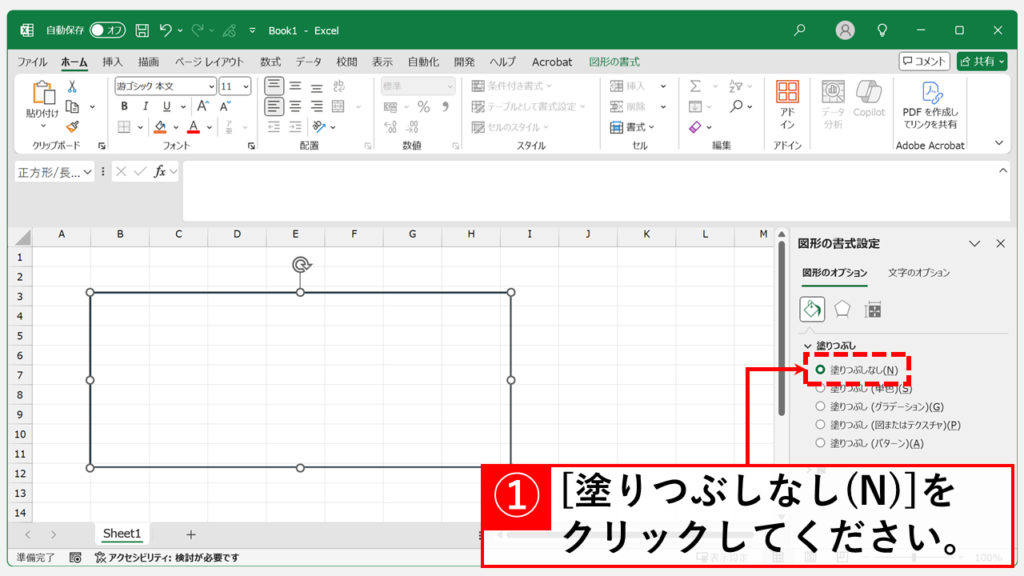Image resolution: width=1024 pixels, height=576 pixels.
Task: Open Size & Properties icon in format pane
Action: click(x=873, y=310)
